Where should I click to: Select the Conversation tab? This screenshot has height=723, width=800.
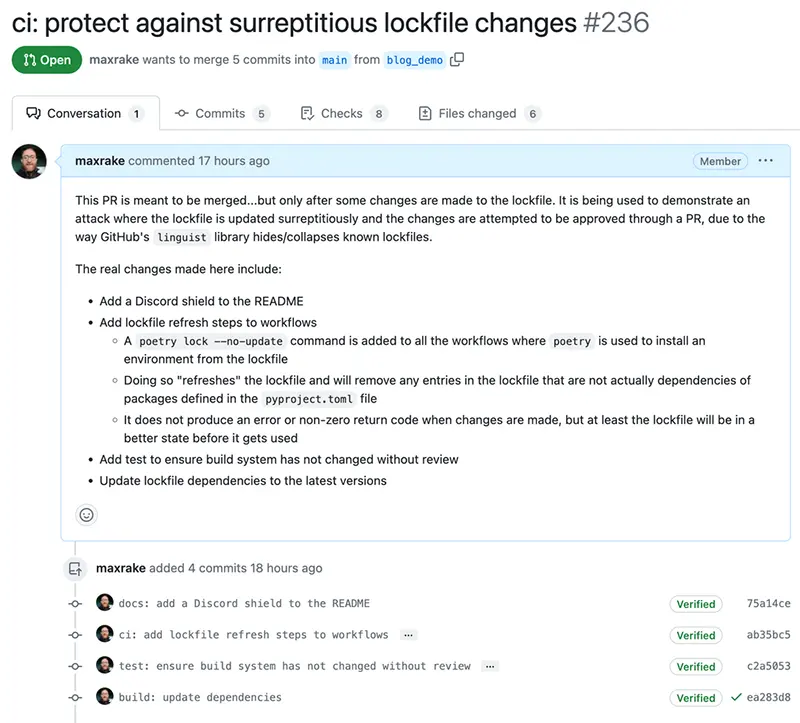[86, 113]
